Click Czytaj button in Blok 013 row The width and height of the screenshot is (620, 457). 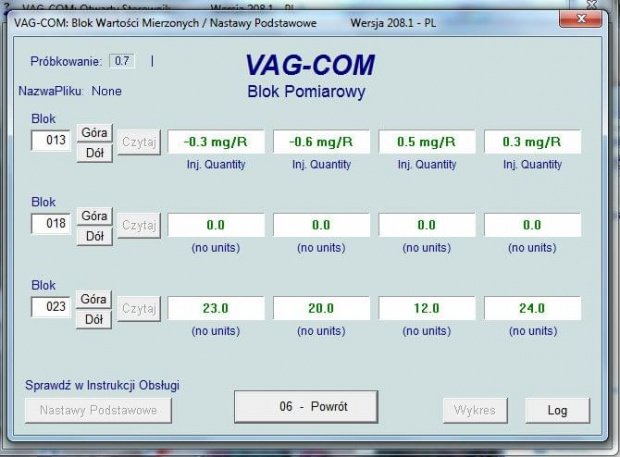(139, 142)
